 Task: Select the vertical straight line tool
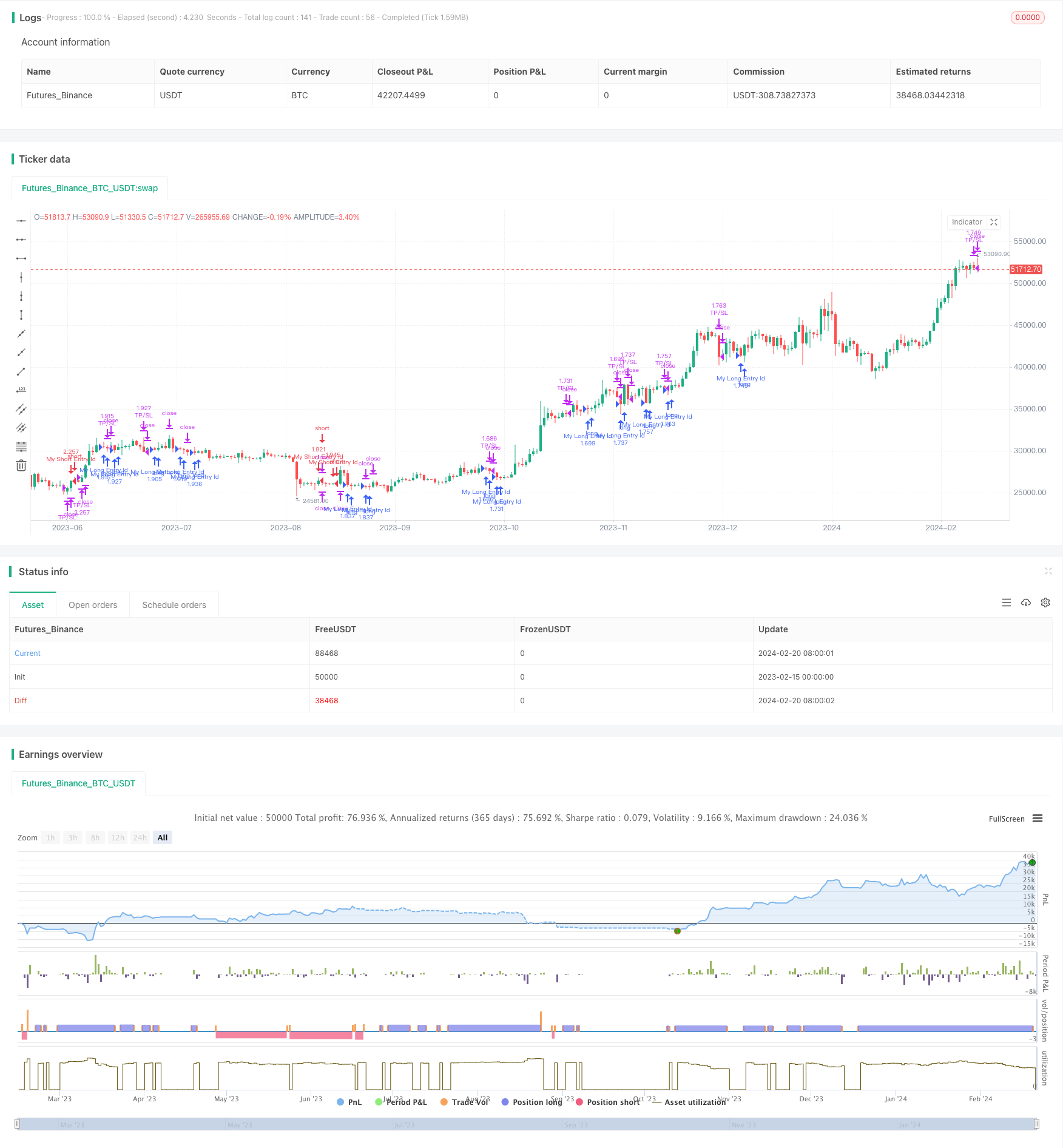tap(21, 277)
